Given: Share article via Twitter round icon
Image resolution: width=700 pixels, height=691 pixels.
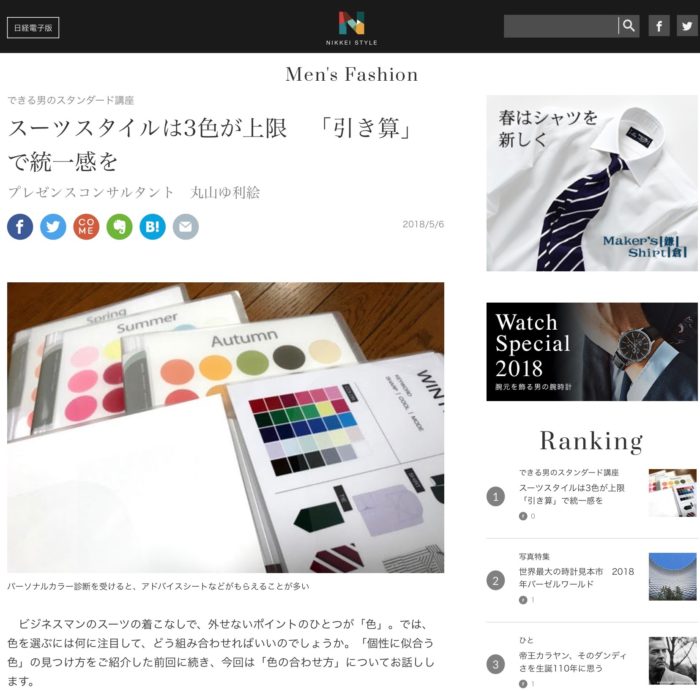Looking at the screenshot, I should point(53,227).
